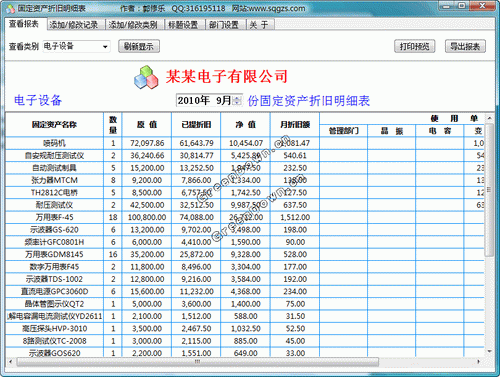
Task: Switch to the 添加/修改记录 tab
Action: [74, 25]
